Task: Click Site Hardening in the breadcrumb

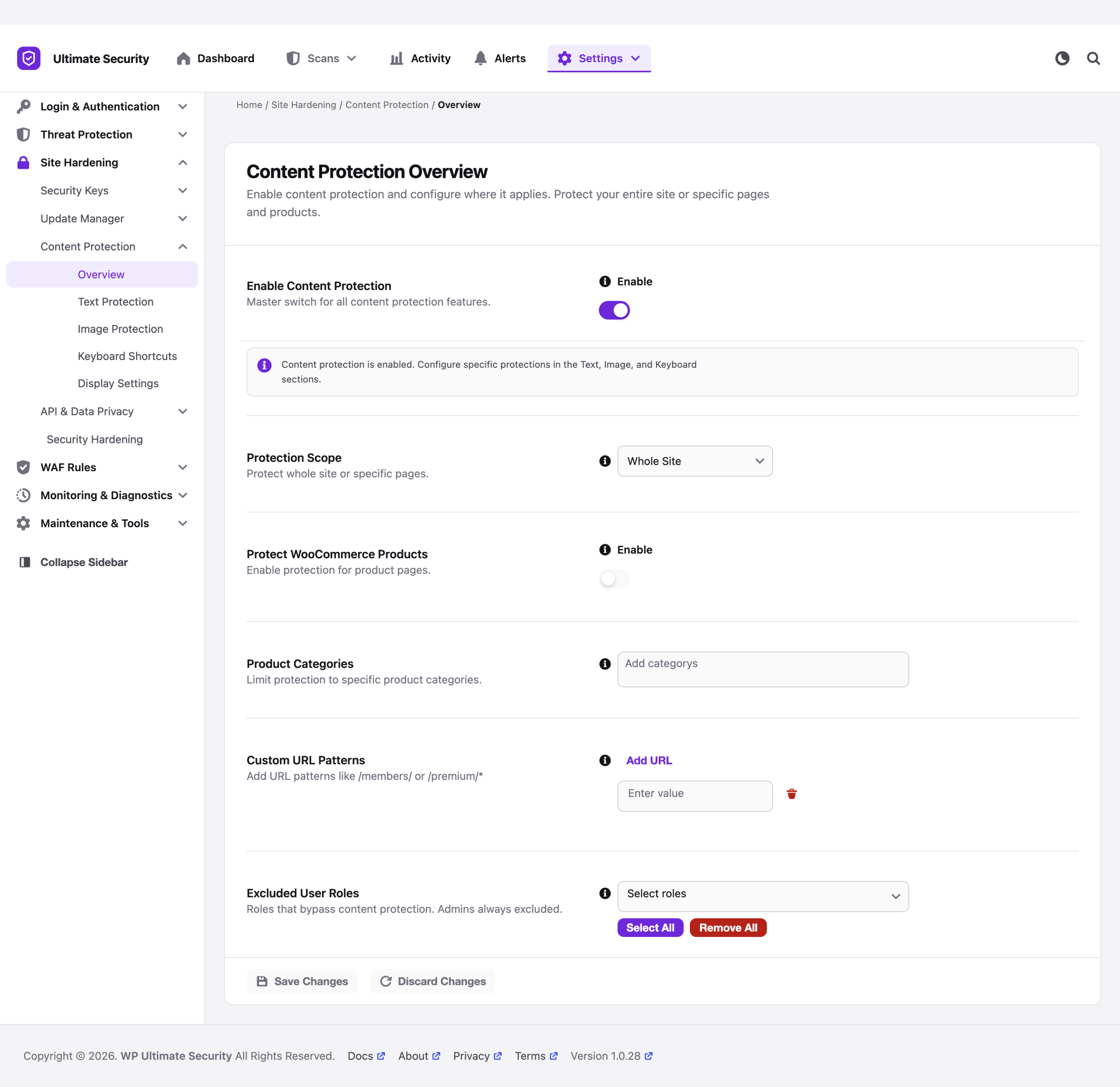Action: [304, 105]
